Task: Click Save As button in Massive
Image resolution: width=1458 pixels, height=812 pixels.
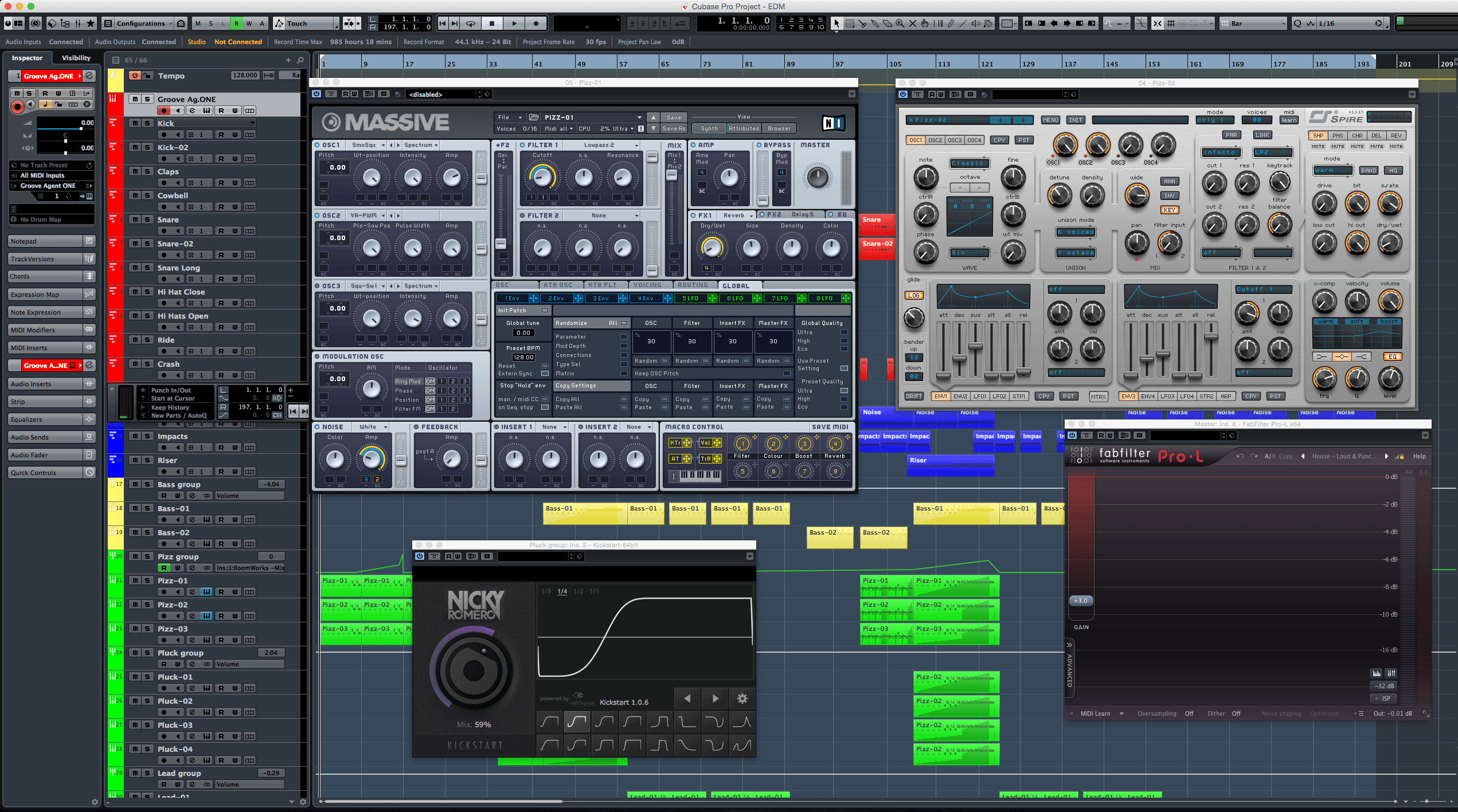Action: pyautogui.click(x=673, y=128)
